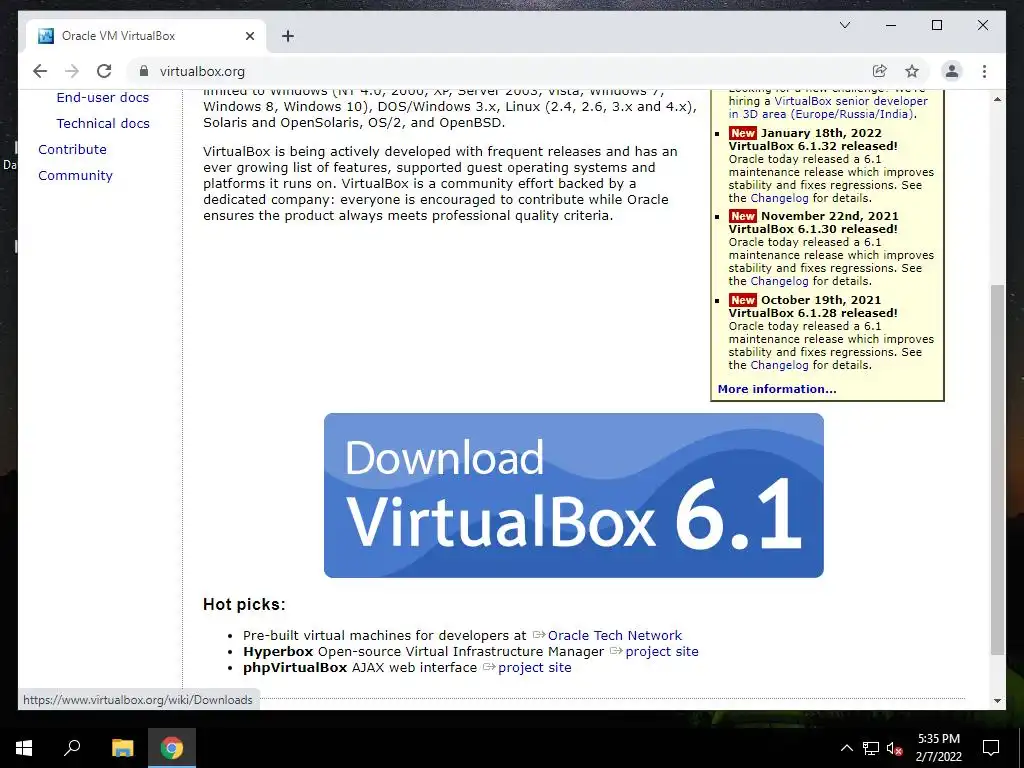Click the page scrollbar up arrow
Image resolution: width=1024 pixels, height=768 pixels.
[x=997, y=99]
